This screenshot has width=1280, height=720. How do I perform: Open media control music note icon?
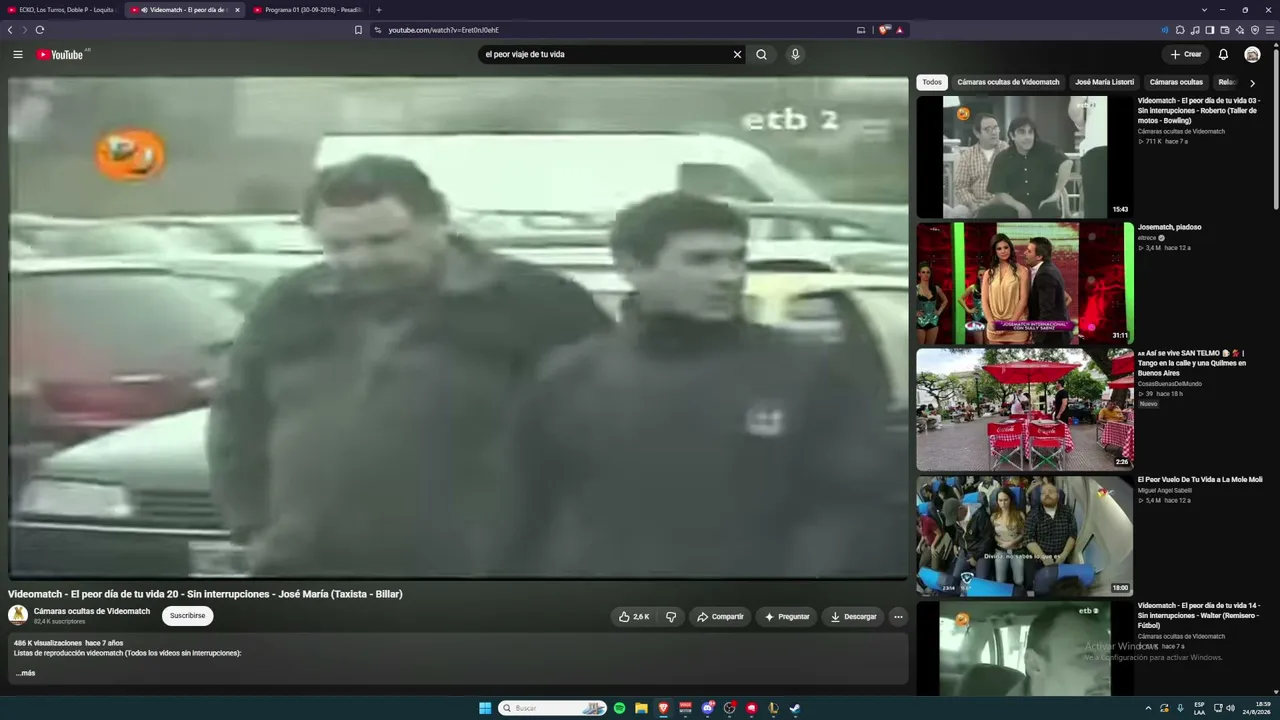point(1195,30)
